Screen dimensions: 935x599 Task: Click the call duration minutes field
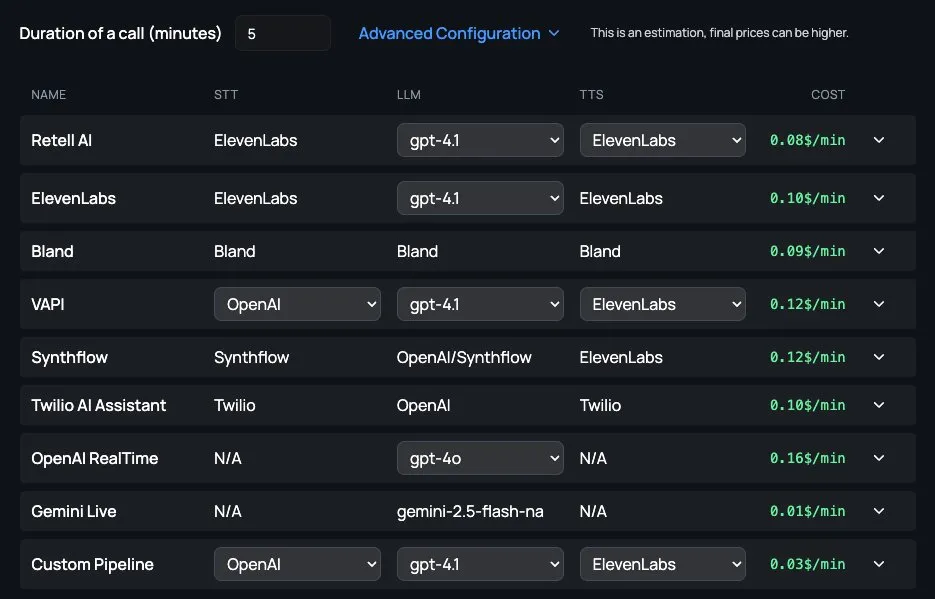[x=283, y=33]
